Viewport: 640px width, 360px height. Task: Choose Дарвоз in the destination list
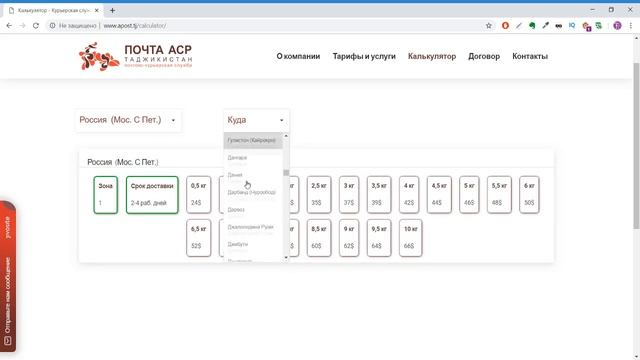(x=253, y=209)
